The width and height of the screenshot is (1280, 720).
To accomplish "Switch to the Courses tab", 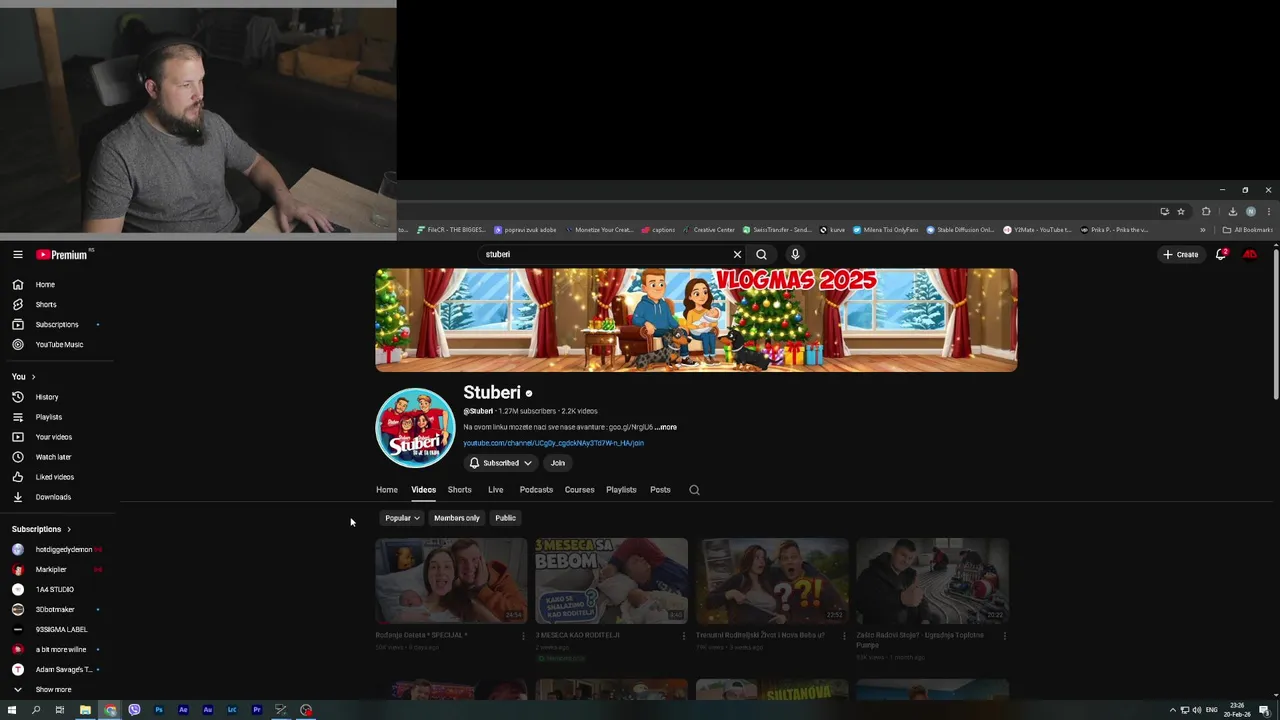I will pos(579,490).
